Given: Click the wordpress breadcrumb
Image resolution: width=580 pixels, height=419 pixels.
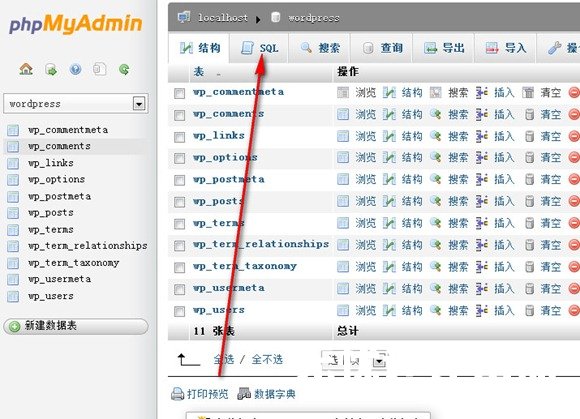Looking at the screenshot, I should 314,18.
